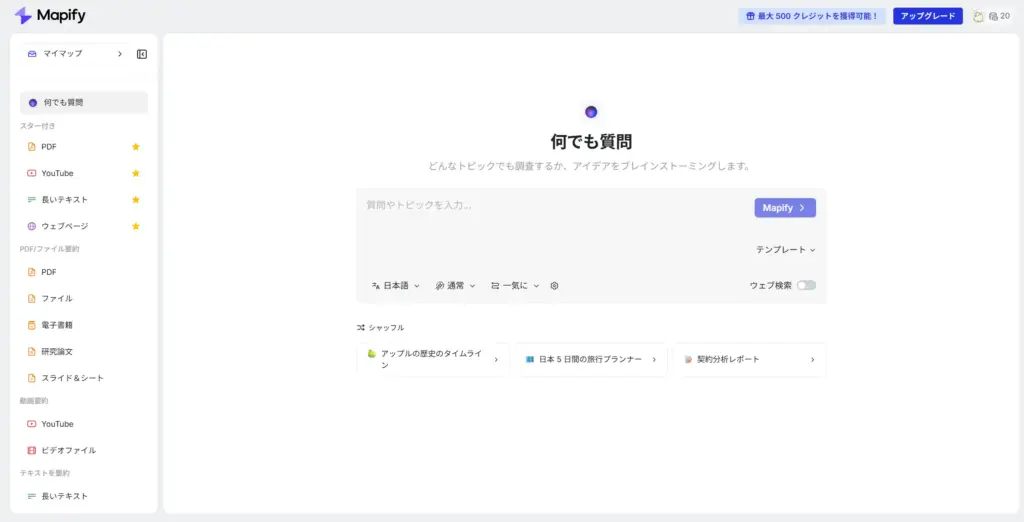This screenshot has height=522, width=1024.
Task: Unstar the starred PDF item
Action: (x=136, y=147)
